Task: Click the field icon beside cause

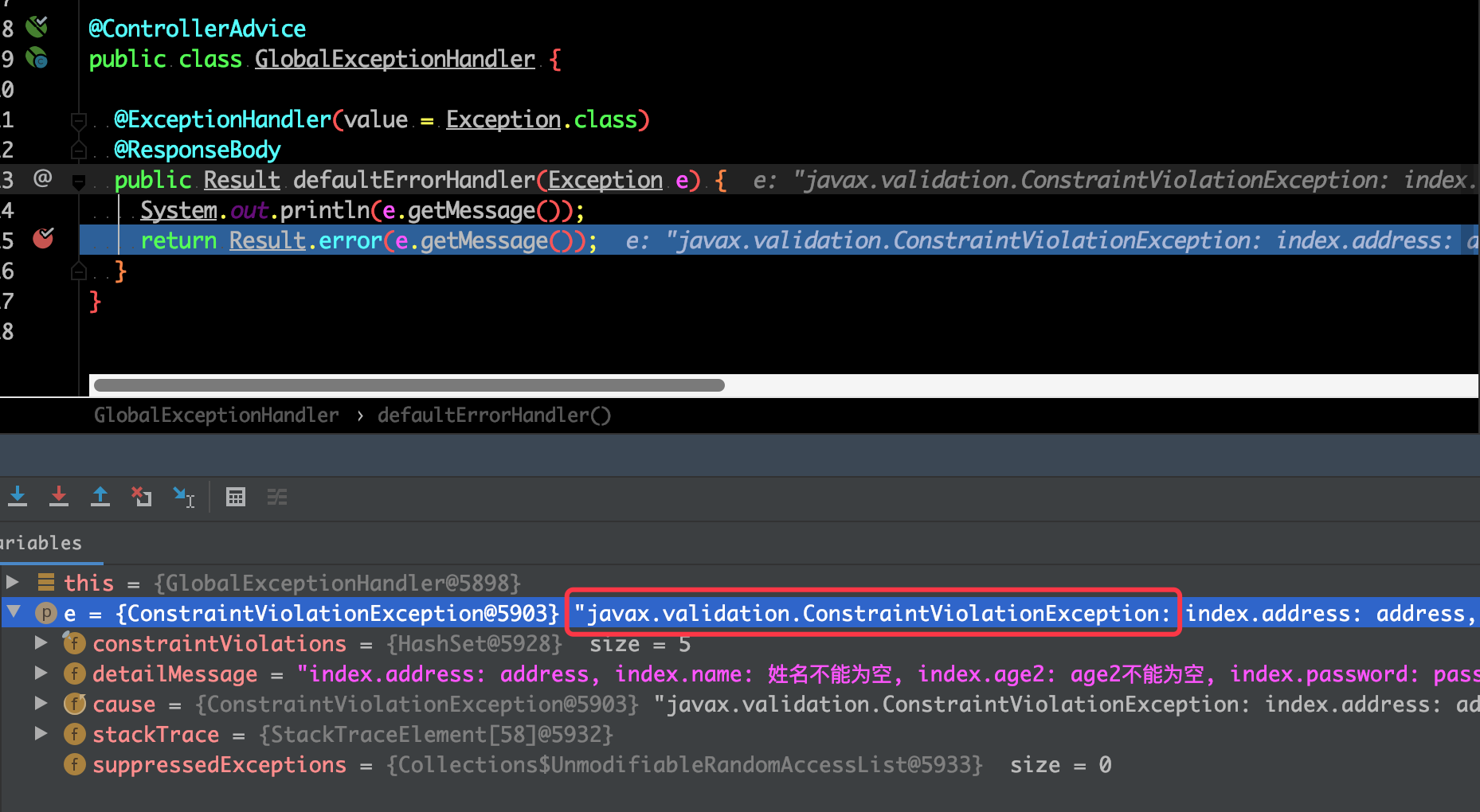Action: point(74,704)
